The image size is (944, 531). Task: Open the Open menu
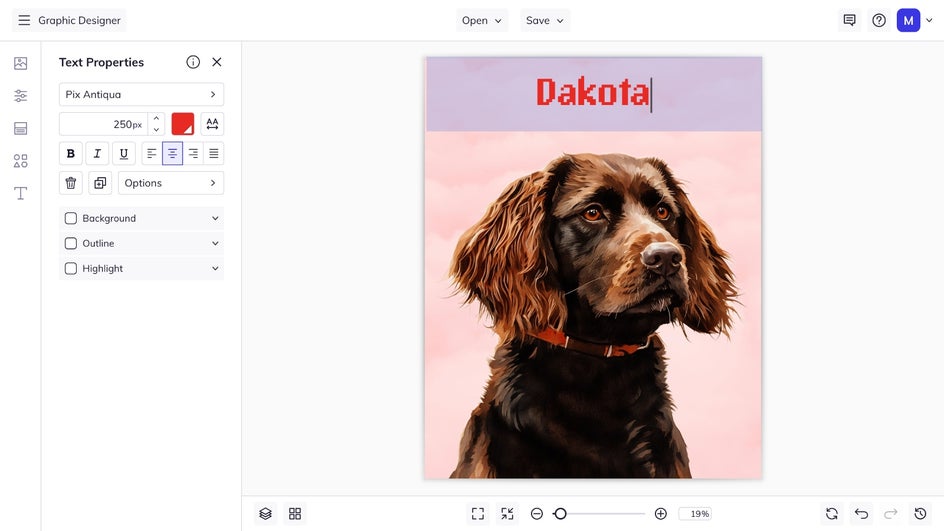[482, 20]
